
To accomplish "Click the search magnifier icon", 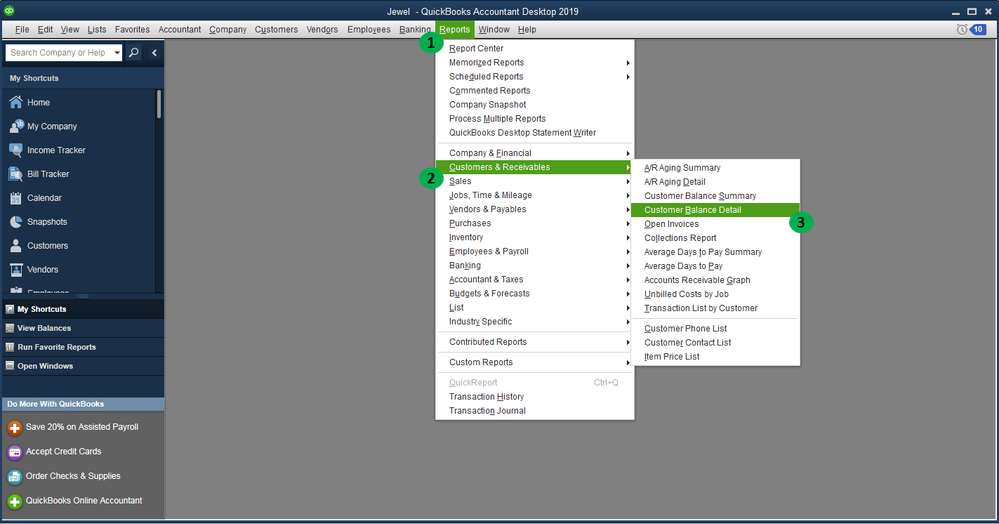I will [134, 52].
